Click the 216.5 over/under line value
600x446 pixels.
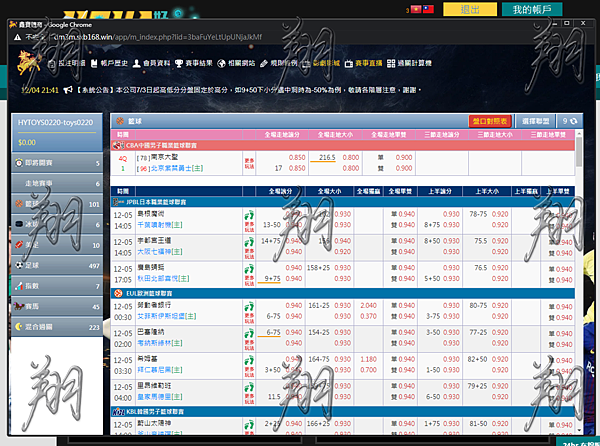click(x=327, y=157)
